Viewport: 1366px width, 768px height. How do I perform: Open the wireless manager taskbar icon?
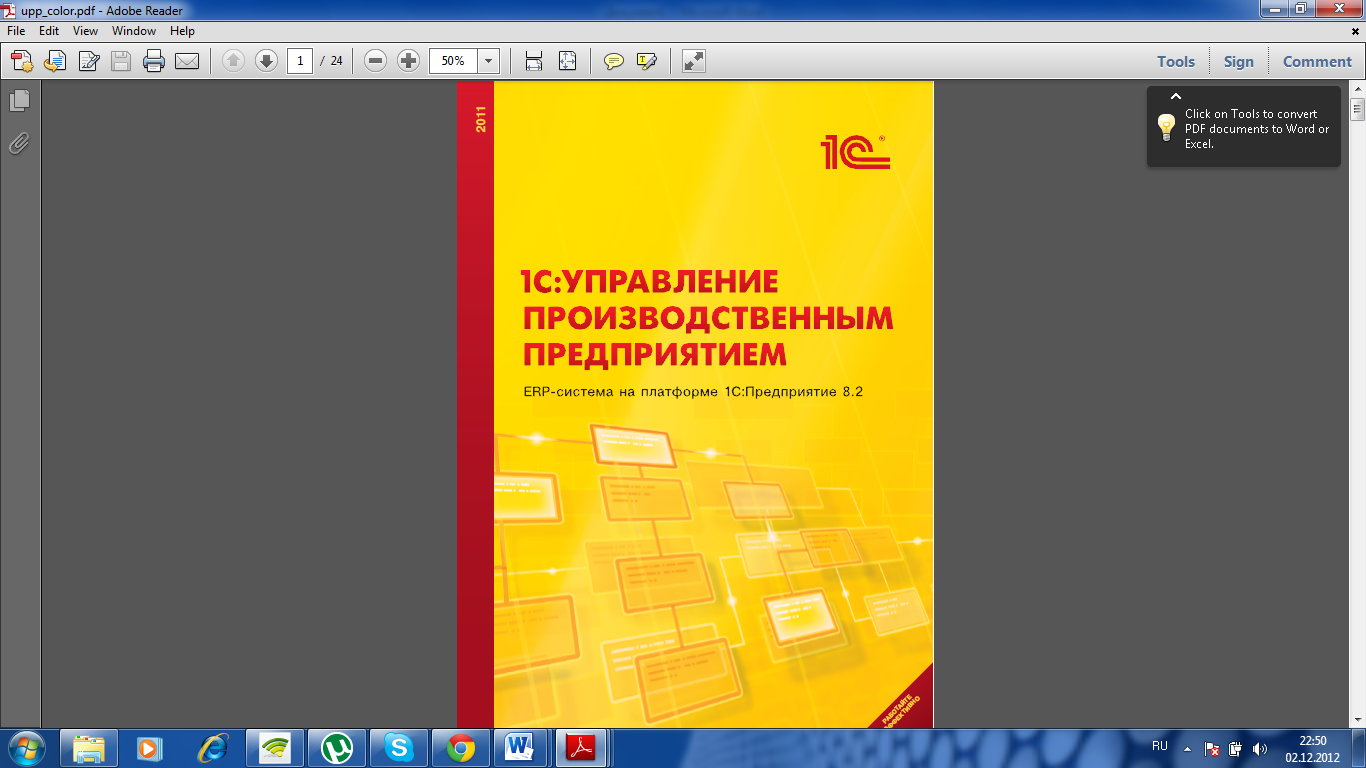tap(275, 747)
